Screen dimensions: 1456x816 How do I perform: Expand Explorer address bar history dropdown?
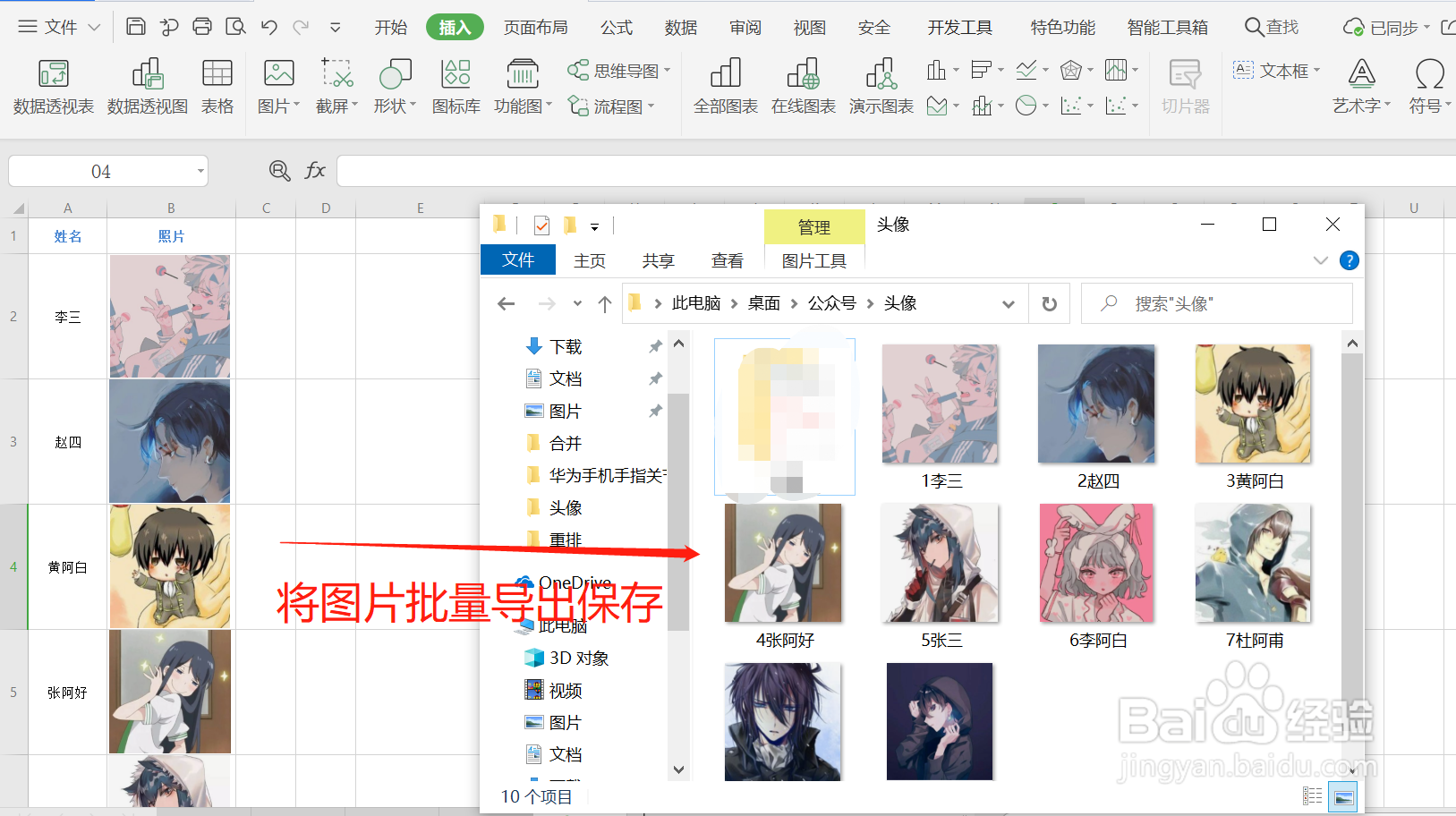[1009, 304]
